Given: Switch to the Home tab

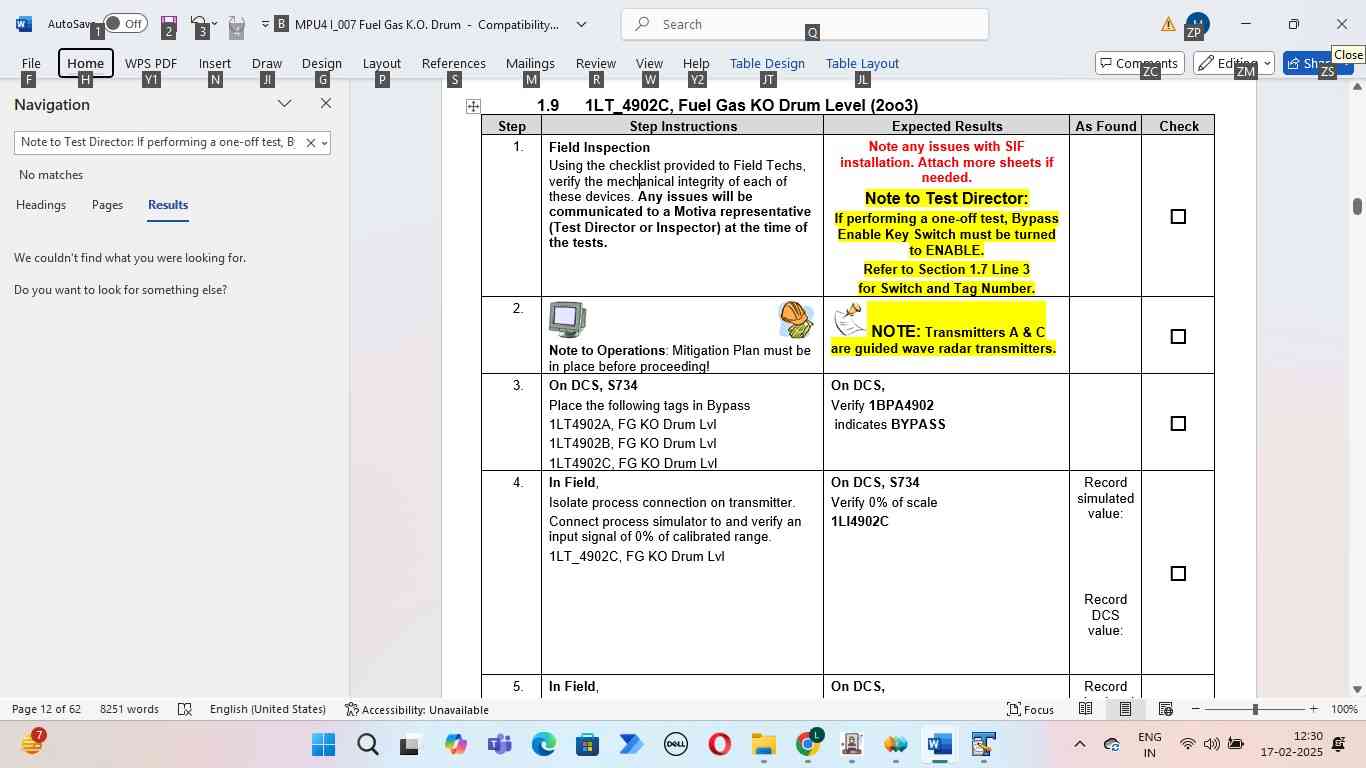Looking at the screenshot, I should tap(86, 63).
